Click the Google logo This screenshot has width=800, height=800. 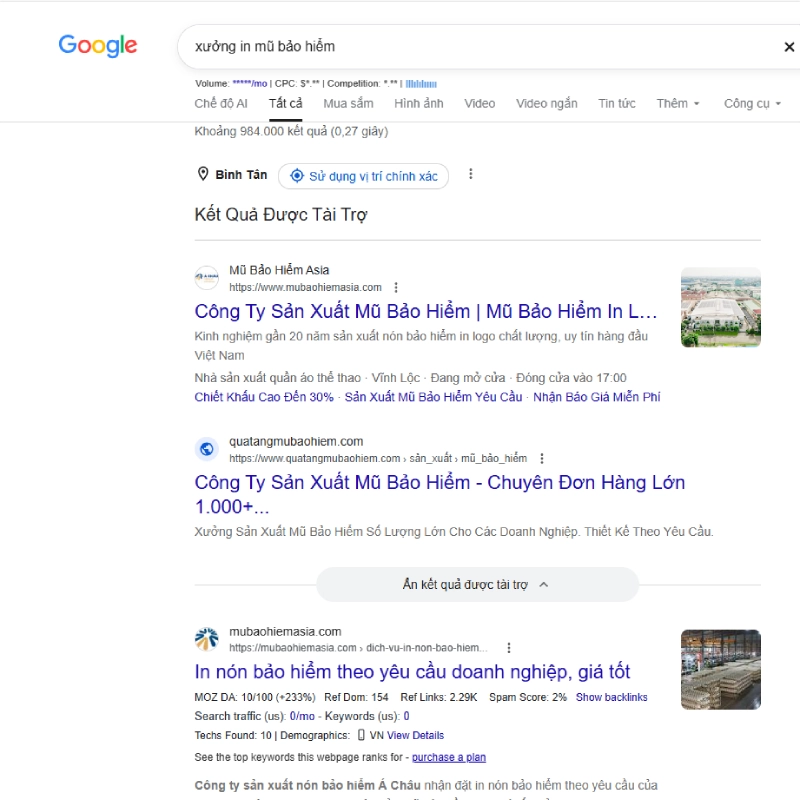(x=97, y=45)
